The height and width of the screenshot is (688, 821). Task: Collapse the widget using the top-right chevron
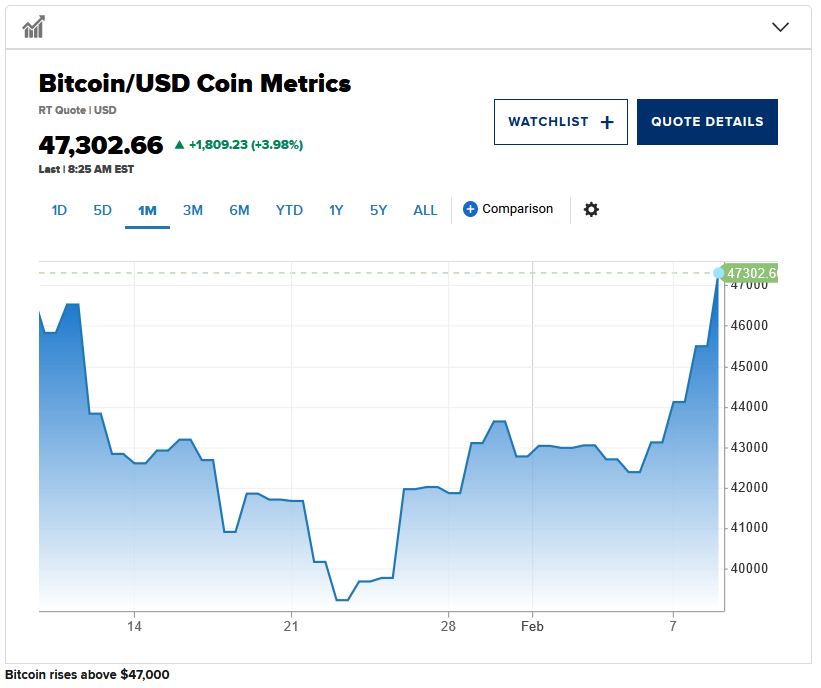pos(781,27)
